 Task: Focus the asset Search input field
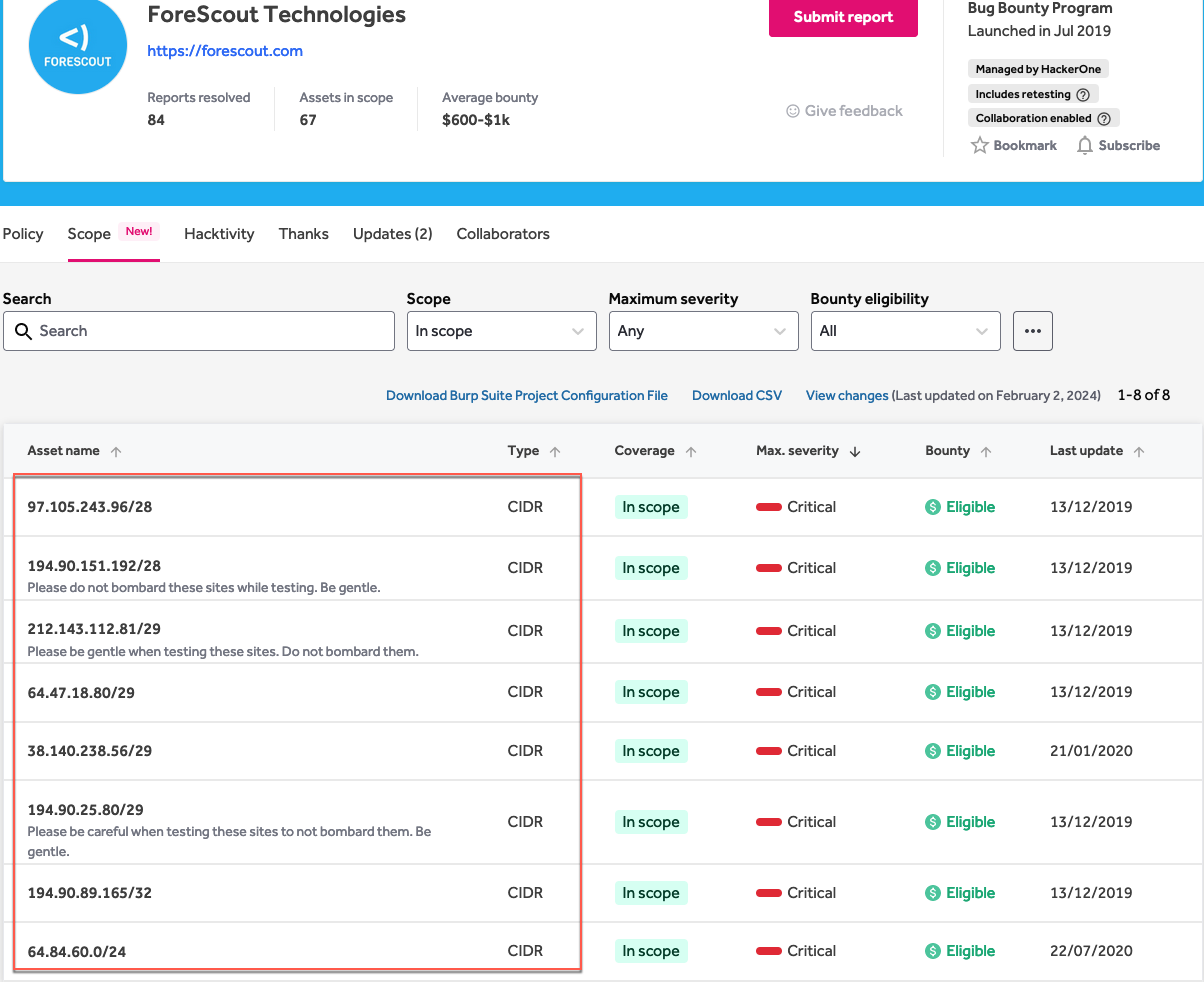tap(199, 331)
